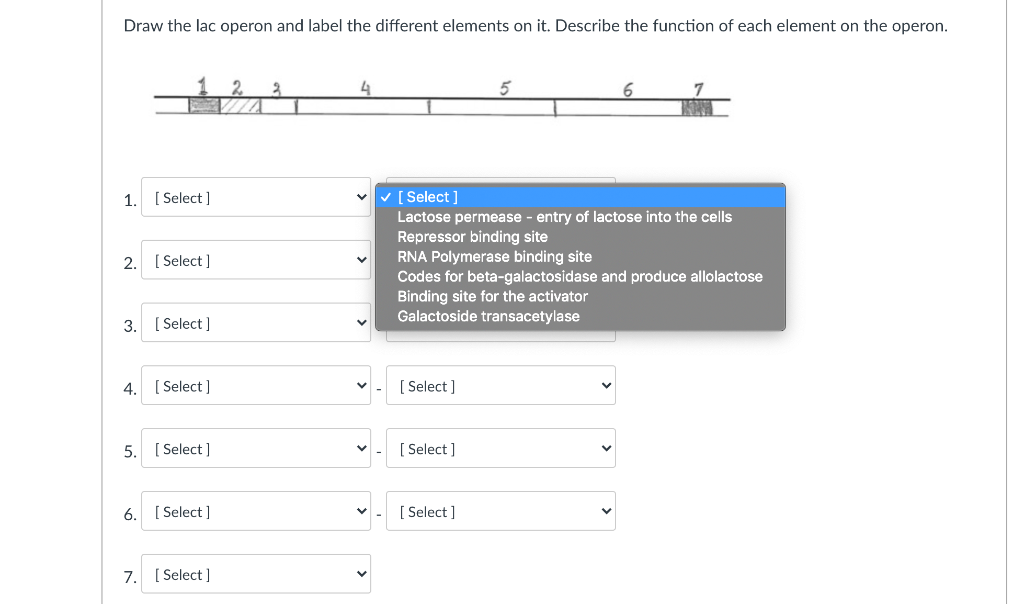This screenshot has height=604, width=1024.
Task: Select the 'Lactose permease' option
Action: pyautogui.click(x=565, y=217)
